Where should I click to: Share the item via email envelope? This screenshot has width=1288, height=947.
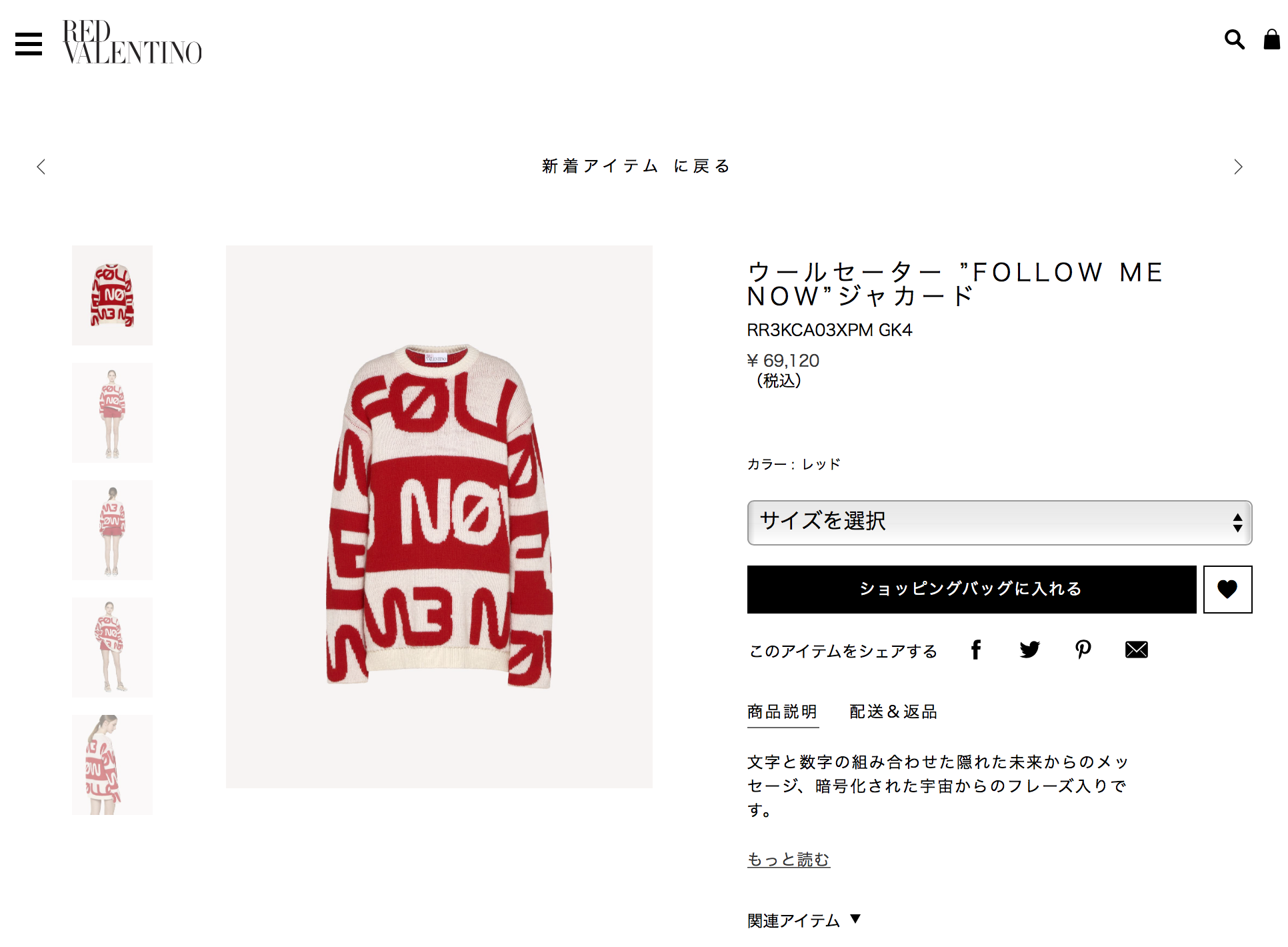coord(1137,650)
